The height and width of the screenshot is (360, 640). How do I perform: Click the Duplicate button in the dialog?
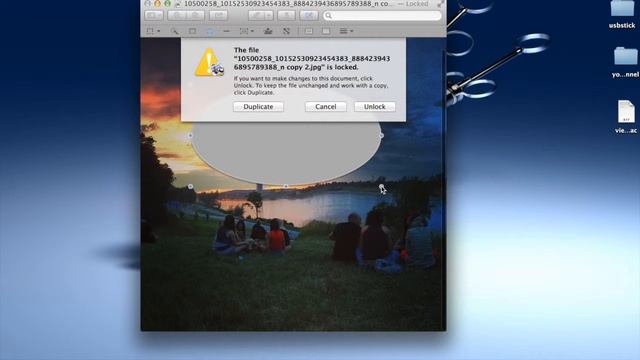[258, 107]
